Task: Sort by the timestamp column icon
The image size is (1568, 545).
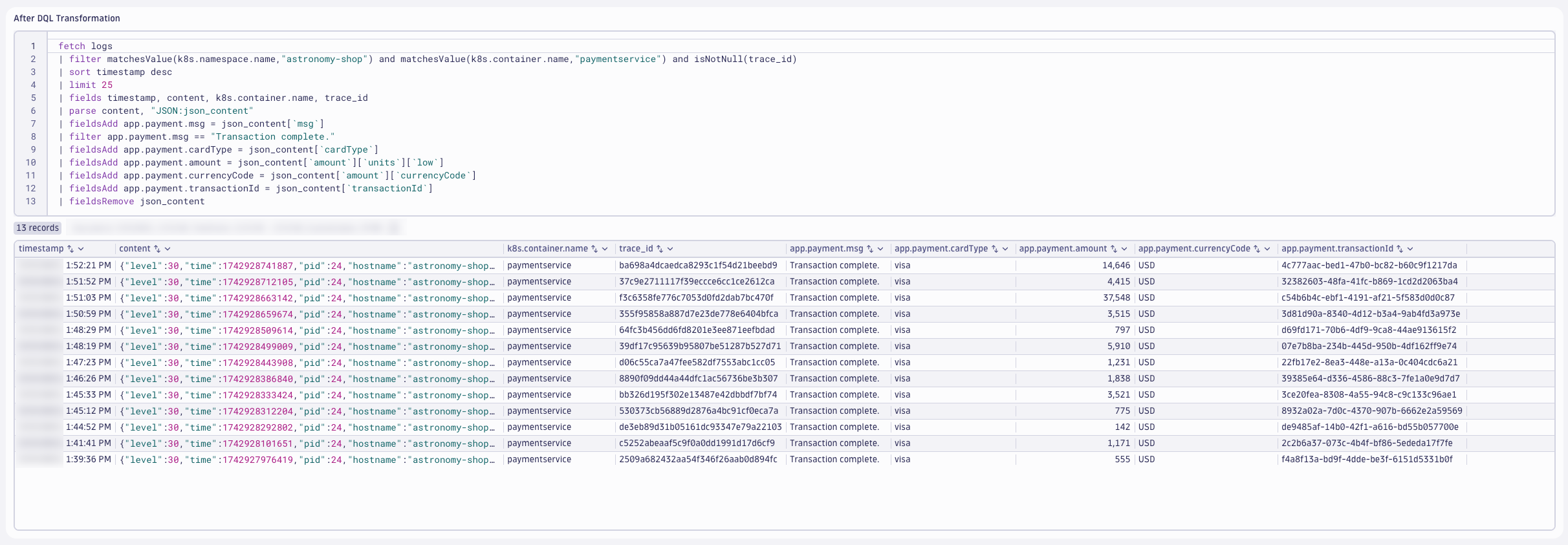Action: coord(71,249)
